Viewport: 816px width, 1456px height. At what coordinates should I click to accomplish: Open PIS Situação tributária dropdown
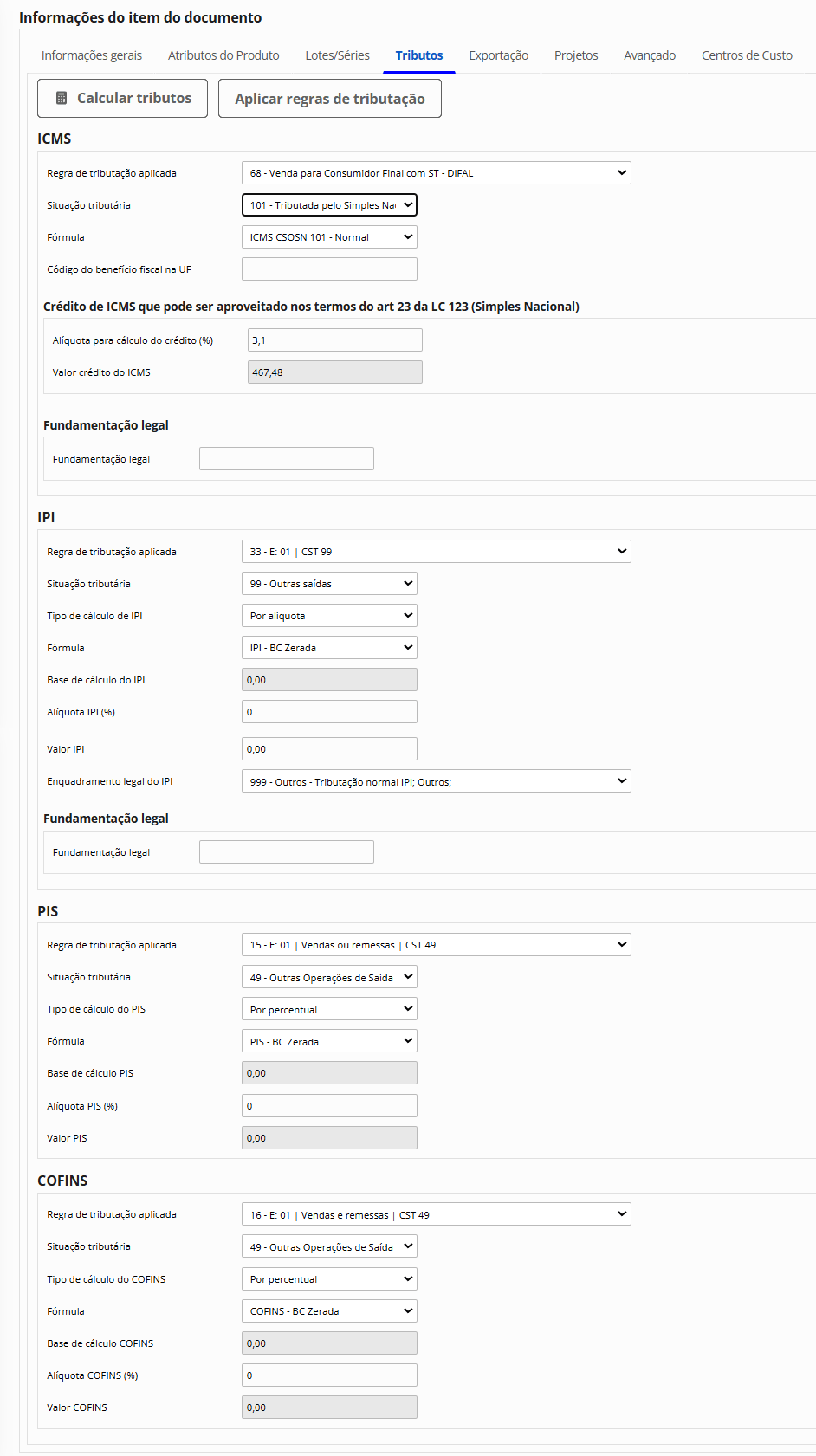(x=329, y=978)
